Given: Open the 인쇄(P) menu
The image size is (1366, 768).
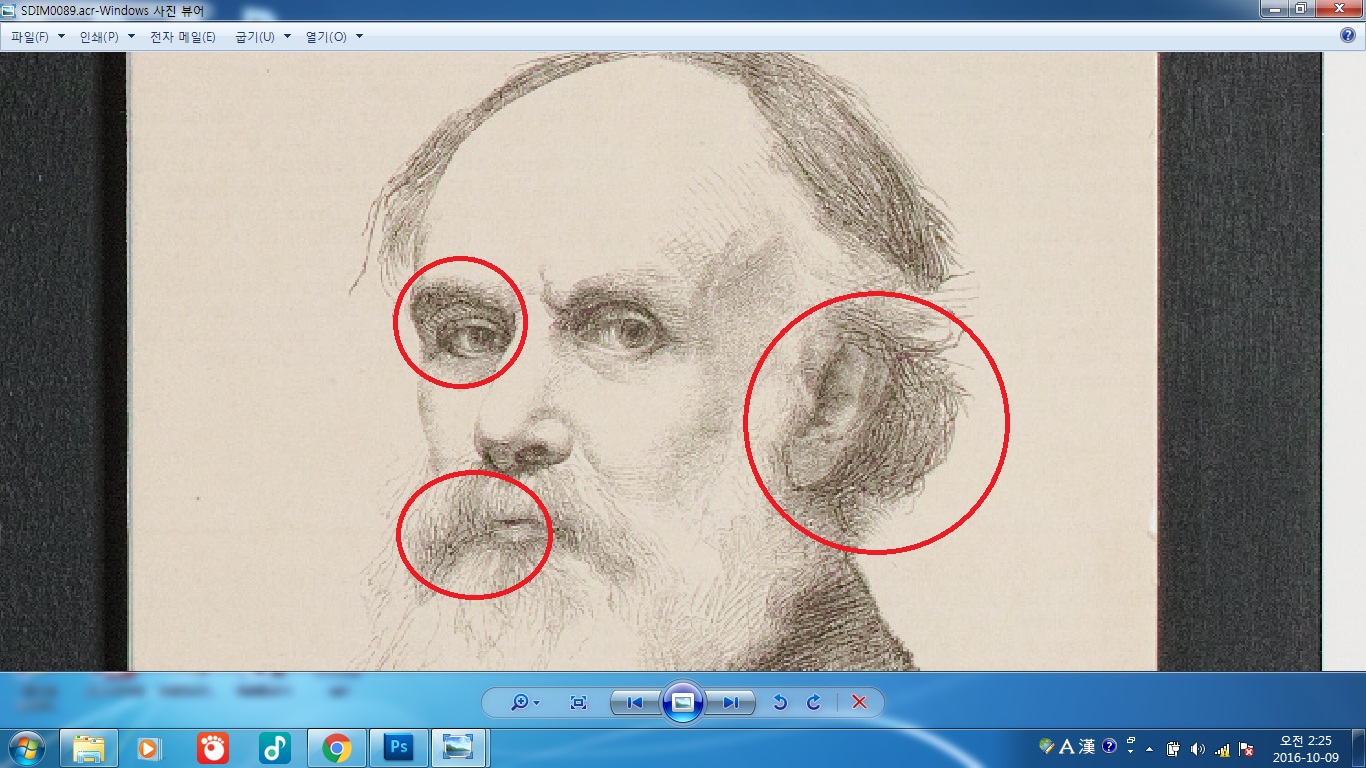Looking at the screenshot, I should 106,36.
